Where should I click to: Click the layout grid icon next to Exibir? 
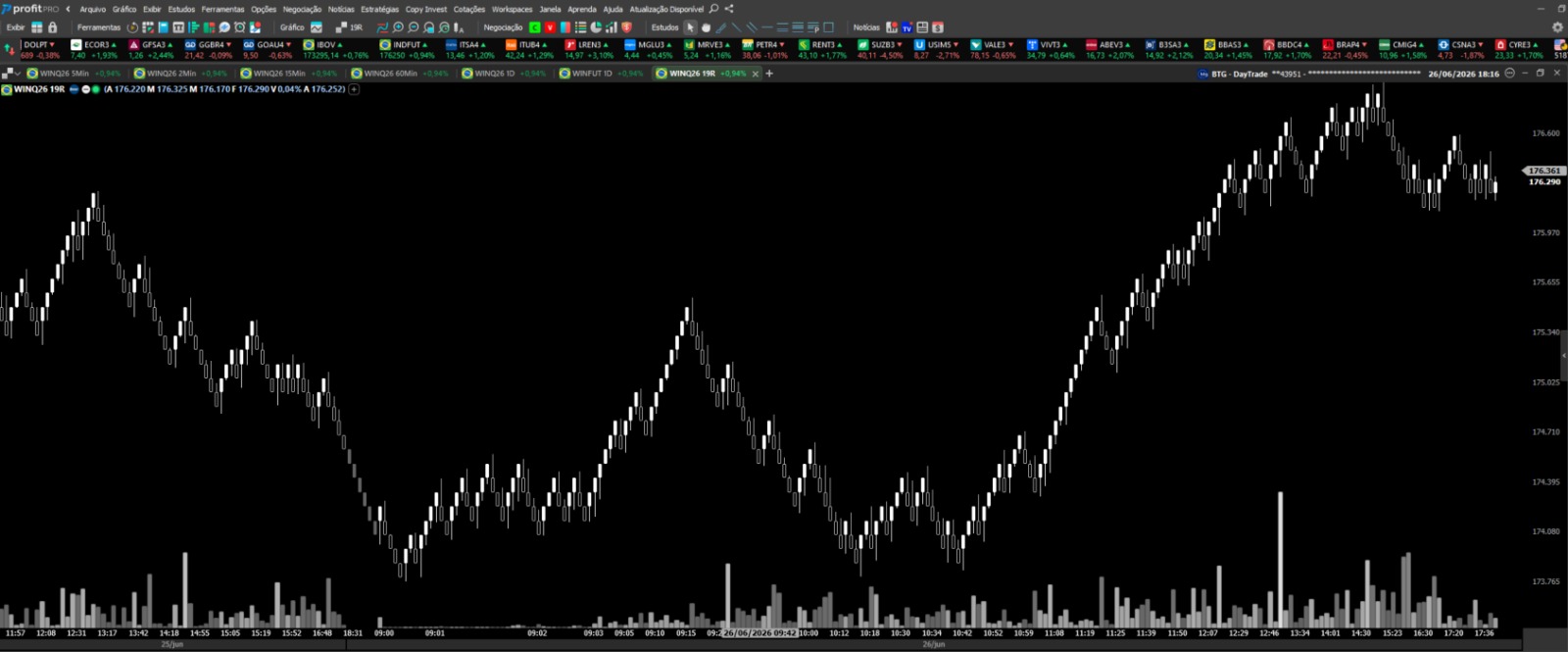point(37,27)
